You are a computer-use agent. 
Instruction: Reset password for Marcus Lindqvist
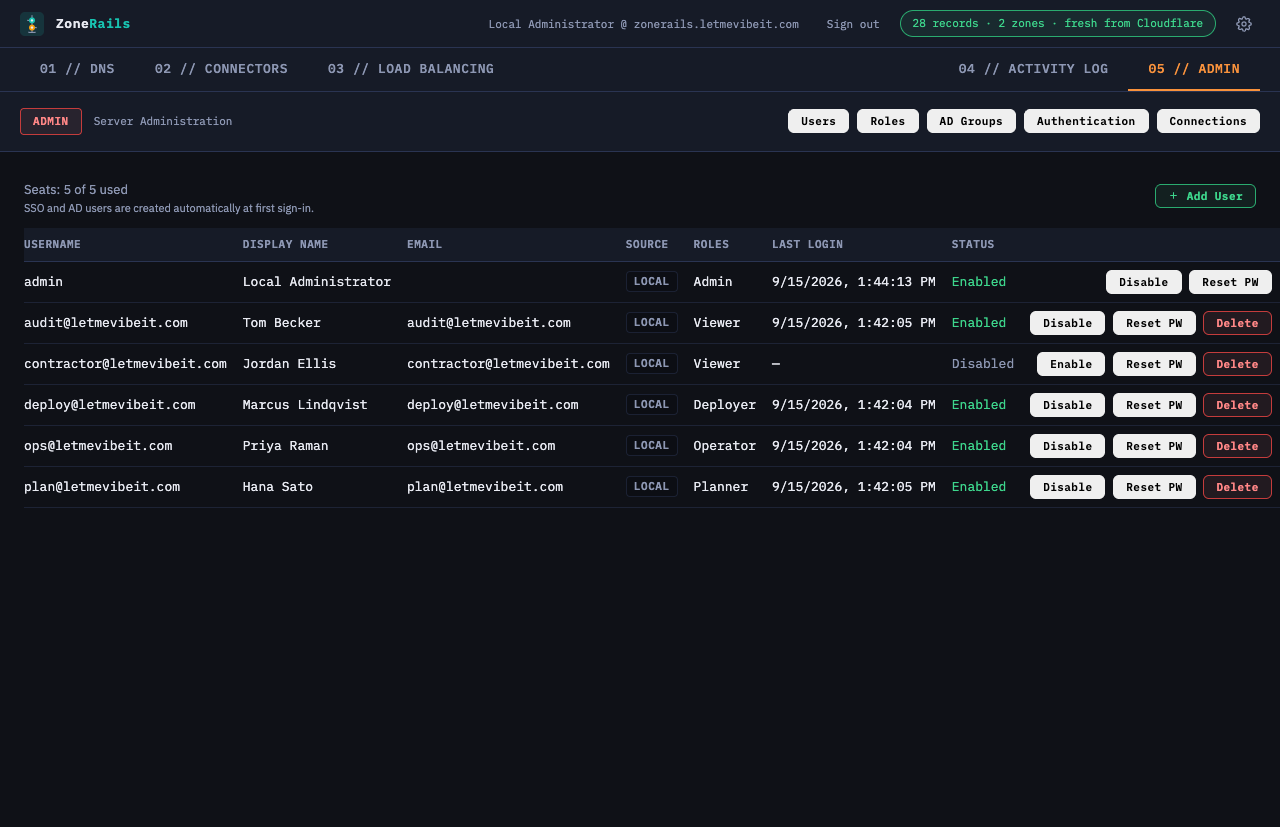[x=1154, y=405]
